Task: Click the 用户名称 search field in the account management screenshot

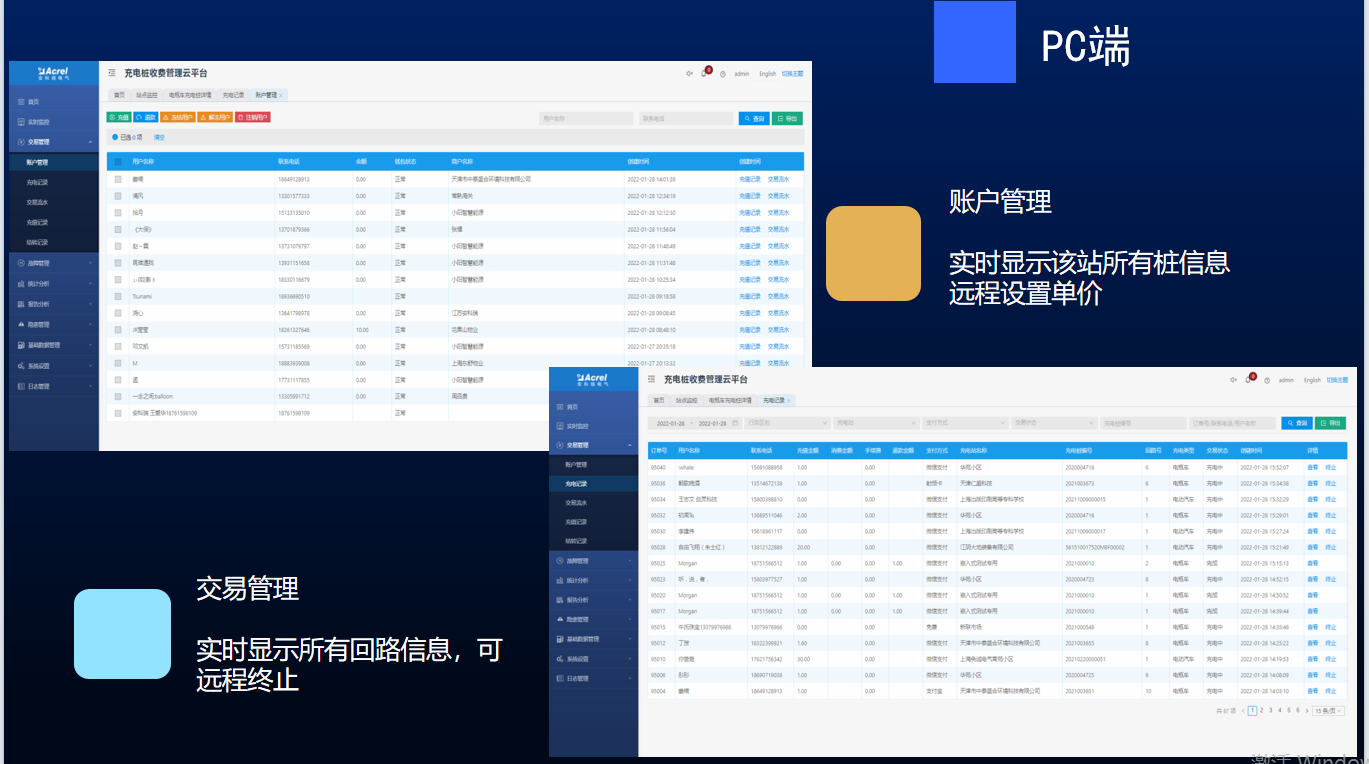Action: (x=586, y=118)
